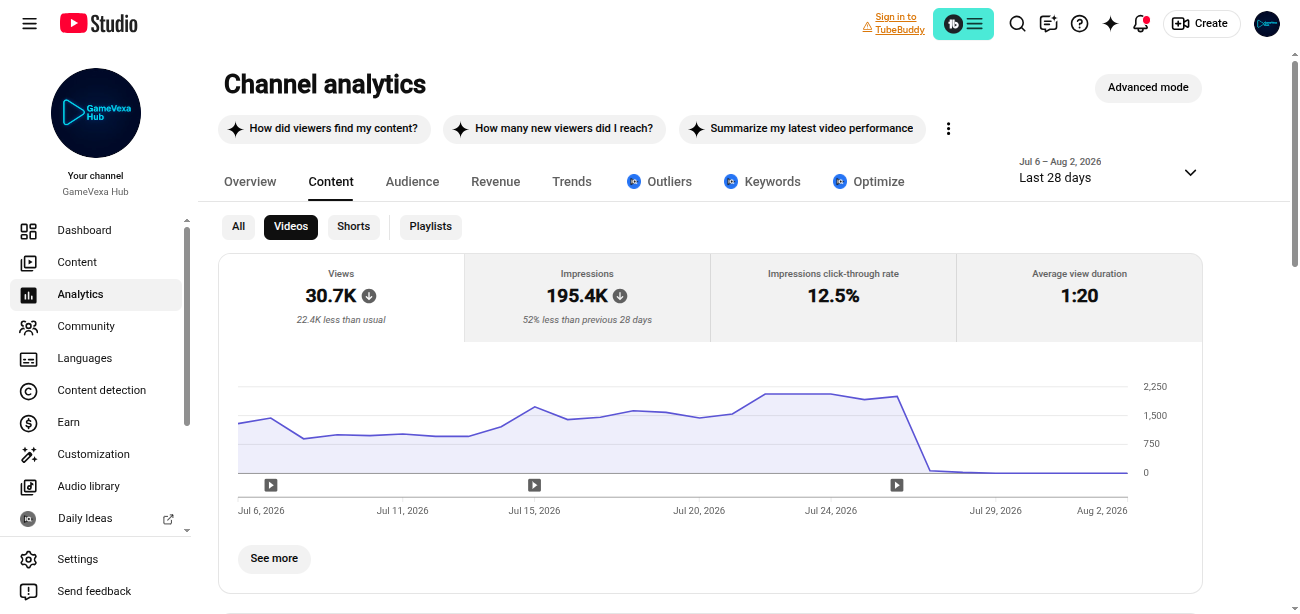Click the Earn dollar icon
The height and width of the screenshot is (614, 1300).
click(29, 423)
